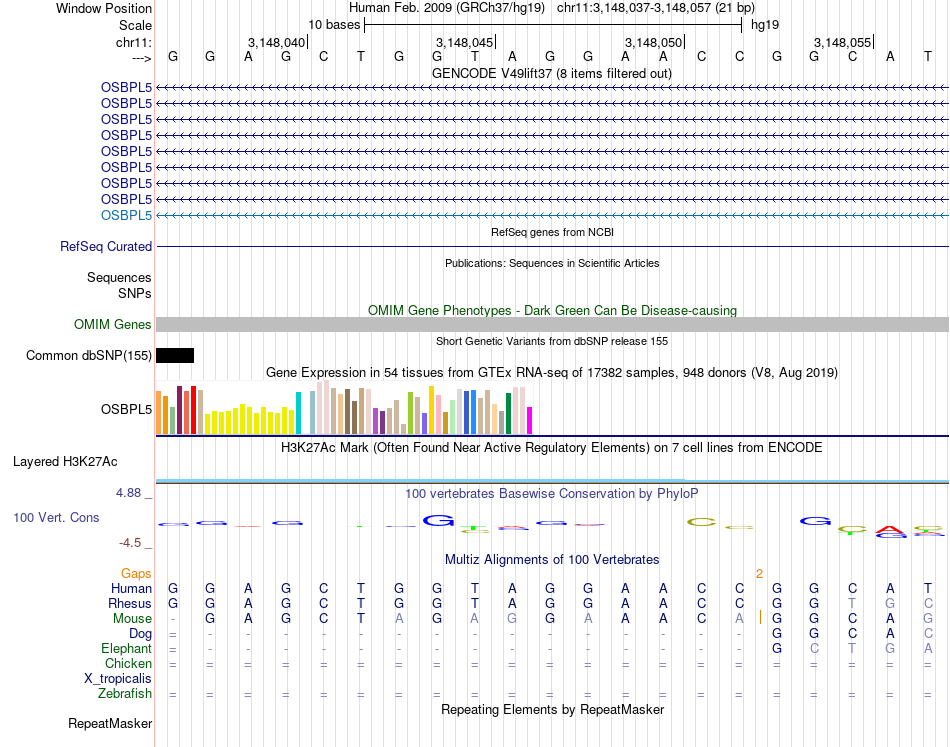Click the SNPs track label
This screenshot has width=950, height=747.
click(135, 293)
